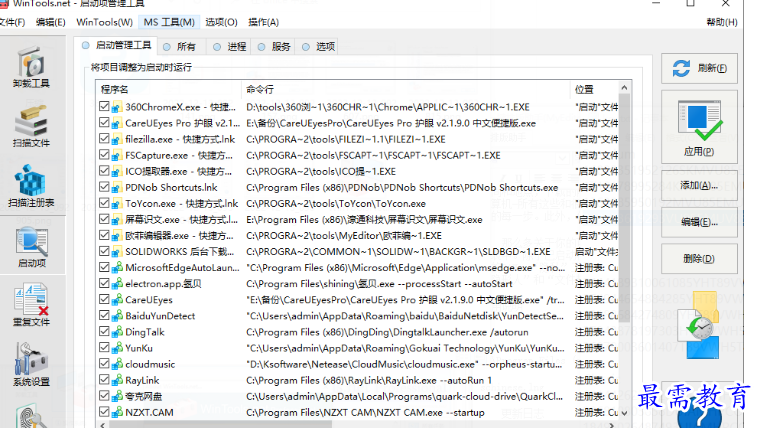759x428 pixels.
Task: Switch to the 所有 tab
Action: pyautogui.click(x=180, y=46)
